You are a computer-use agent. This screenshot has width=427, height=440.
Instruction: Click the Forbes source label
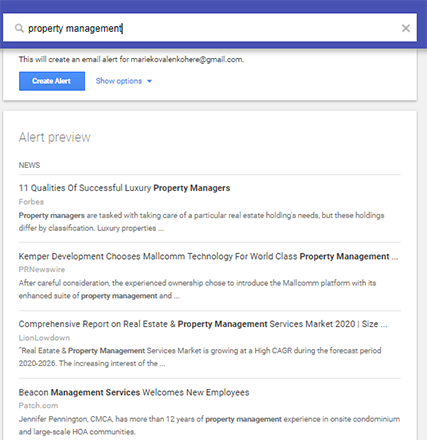[31, 202]
